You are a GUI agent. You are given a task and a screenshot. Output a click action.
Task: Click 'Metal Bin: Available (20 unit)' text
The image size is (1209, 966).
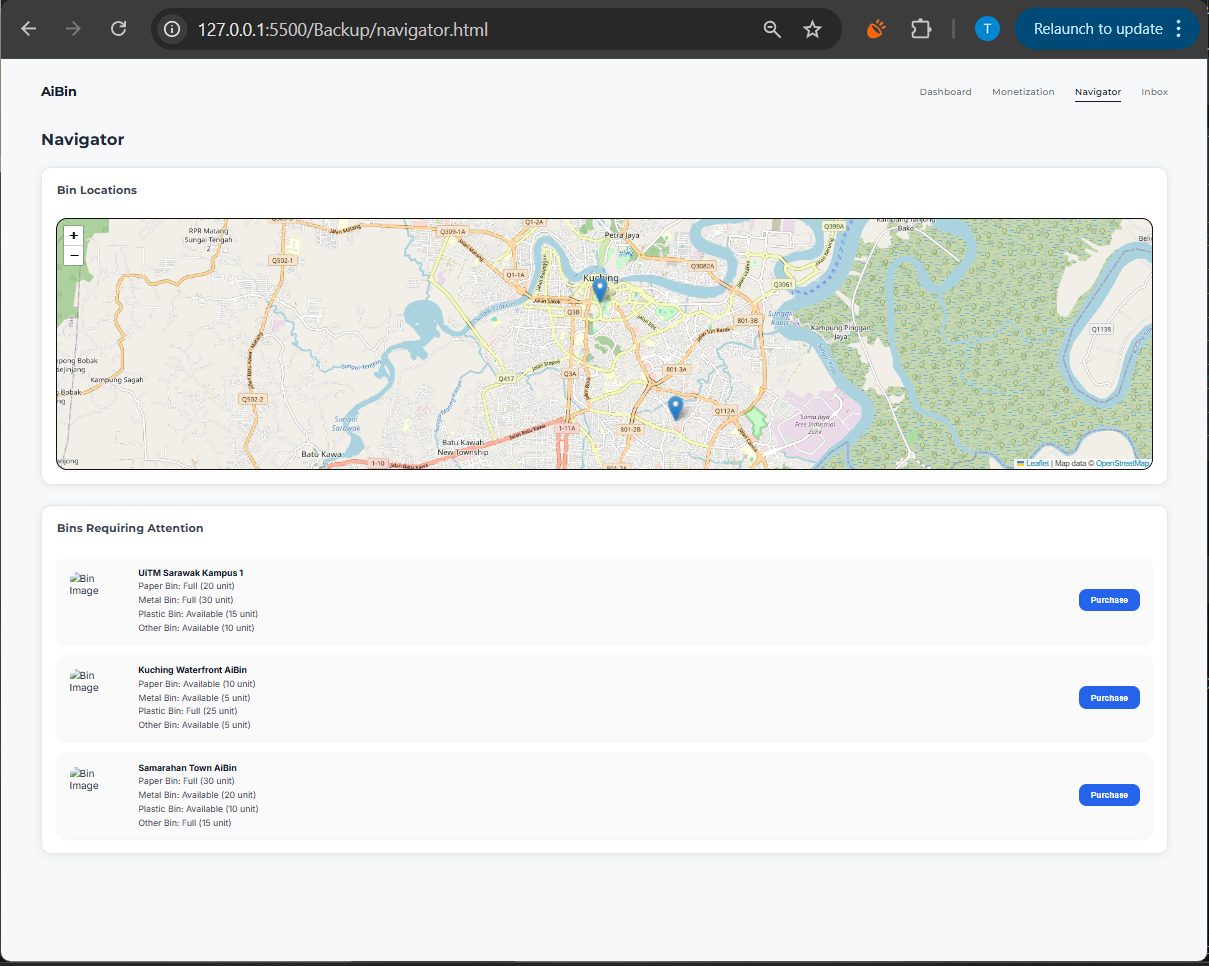(x=197, y=795)
